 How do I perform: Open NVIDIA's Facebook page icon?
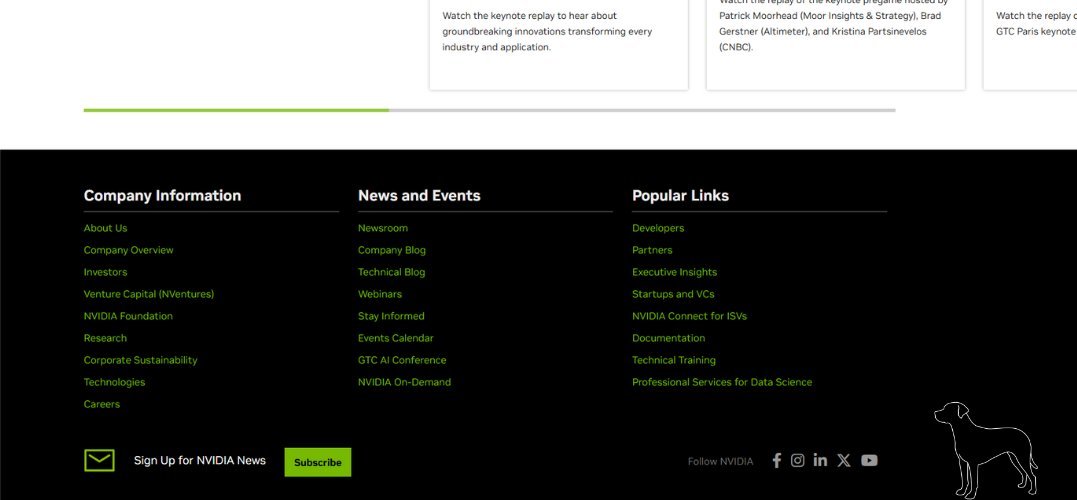[x=776, y=461]
